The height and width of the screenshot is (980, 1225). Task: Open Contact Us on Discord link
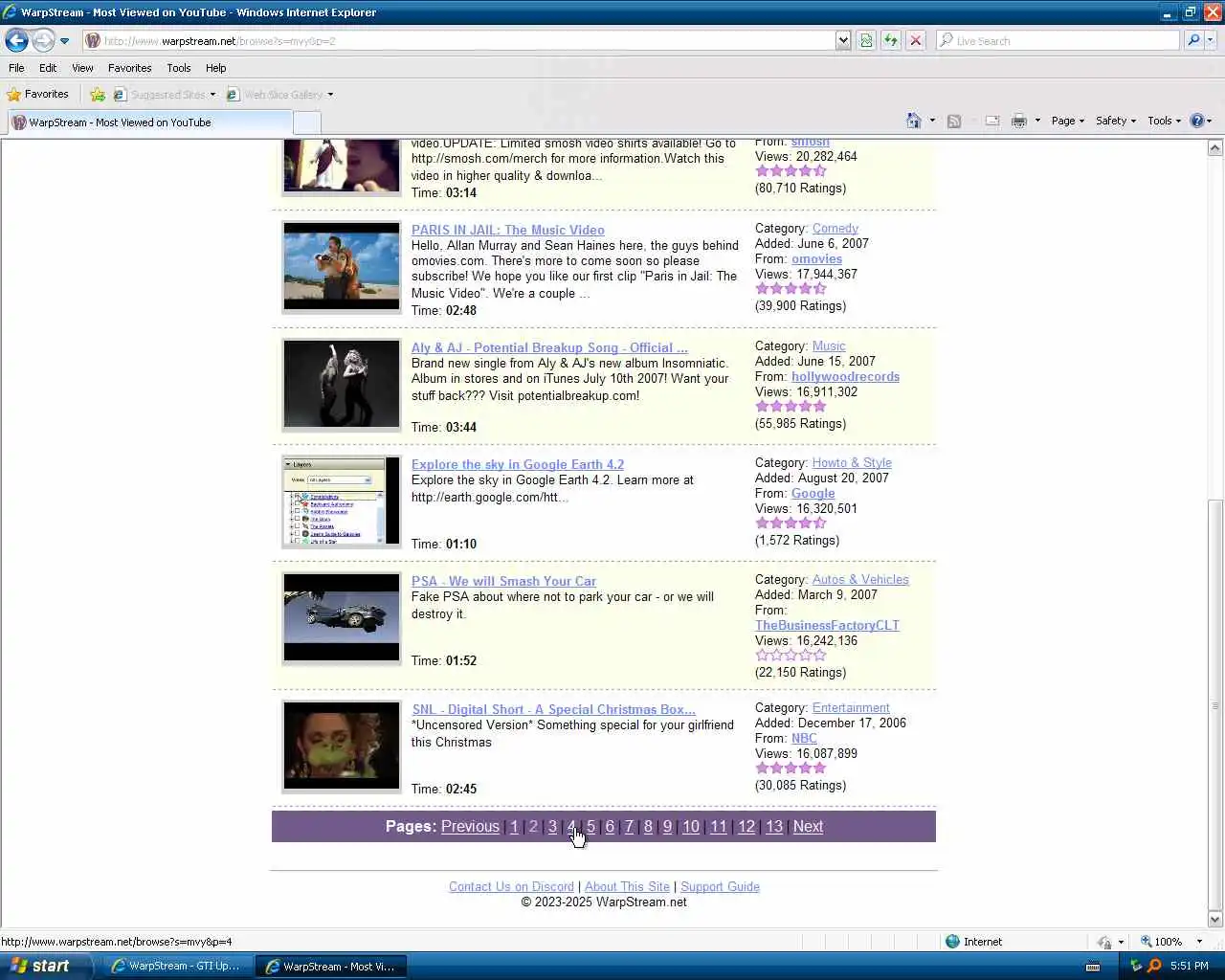(511, 887)
